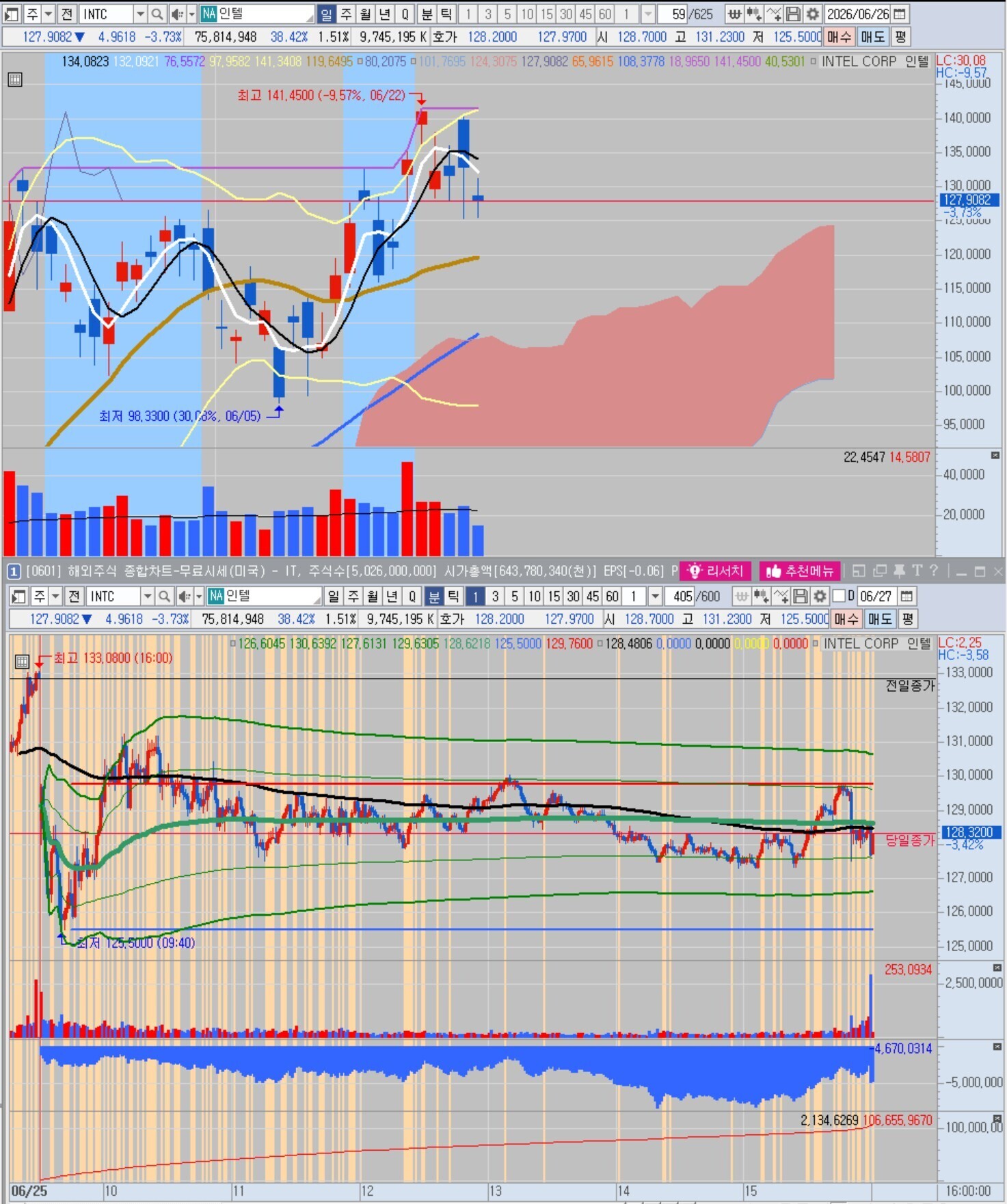Open the calendar next to 2026/06/26
The image size is (1007, 1204).
tap(900, 14)
